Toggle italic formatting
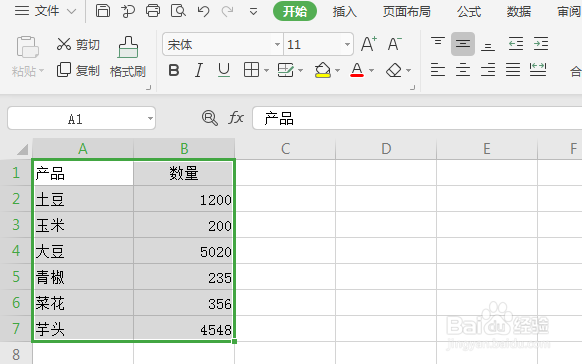 (x=199, y=70)
